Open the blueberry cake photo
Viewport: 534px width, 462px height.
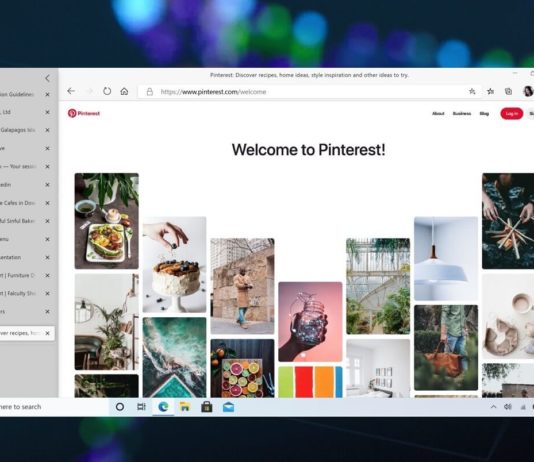174,265
